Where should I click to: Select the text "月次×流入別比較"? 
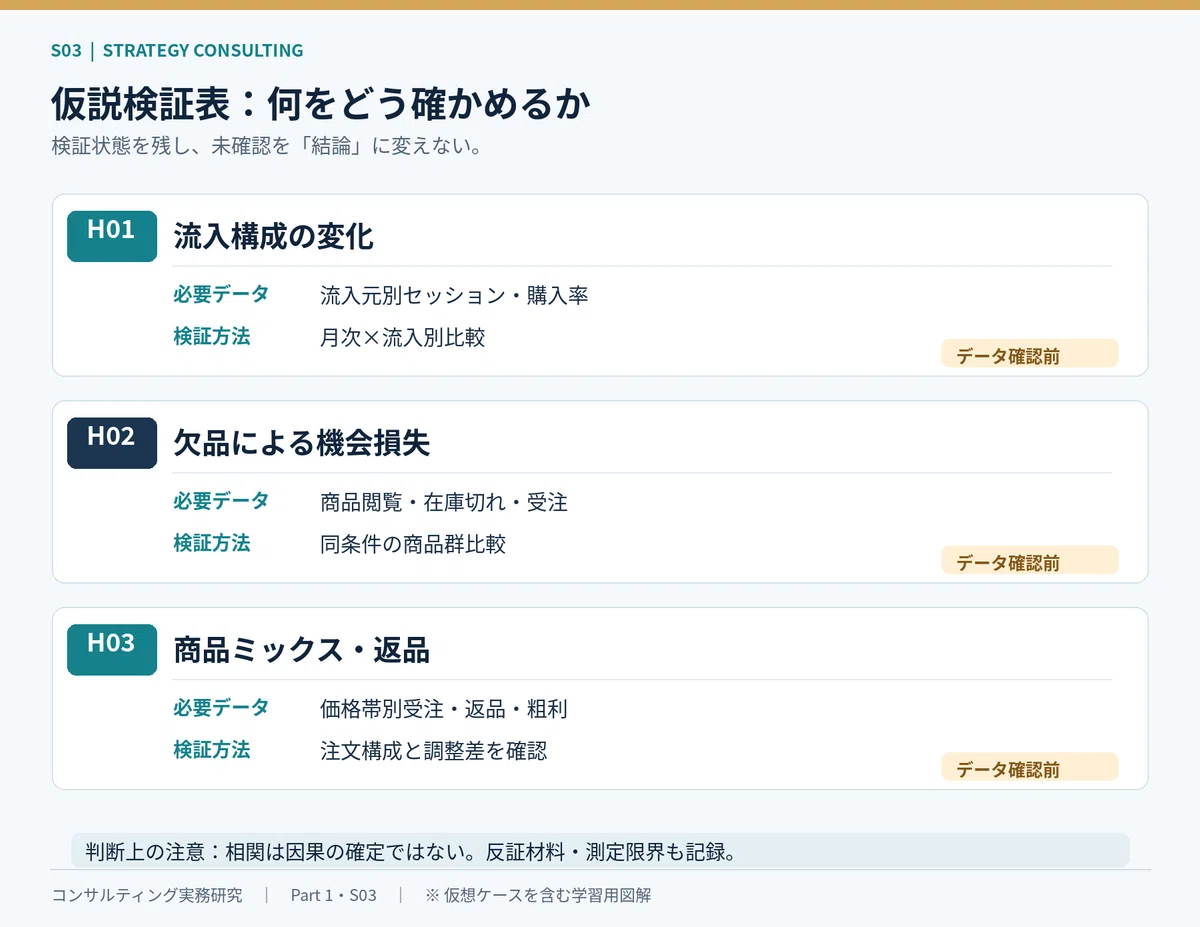(x=402, y=337)
